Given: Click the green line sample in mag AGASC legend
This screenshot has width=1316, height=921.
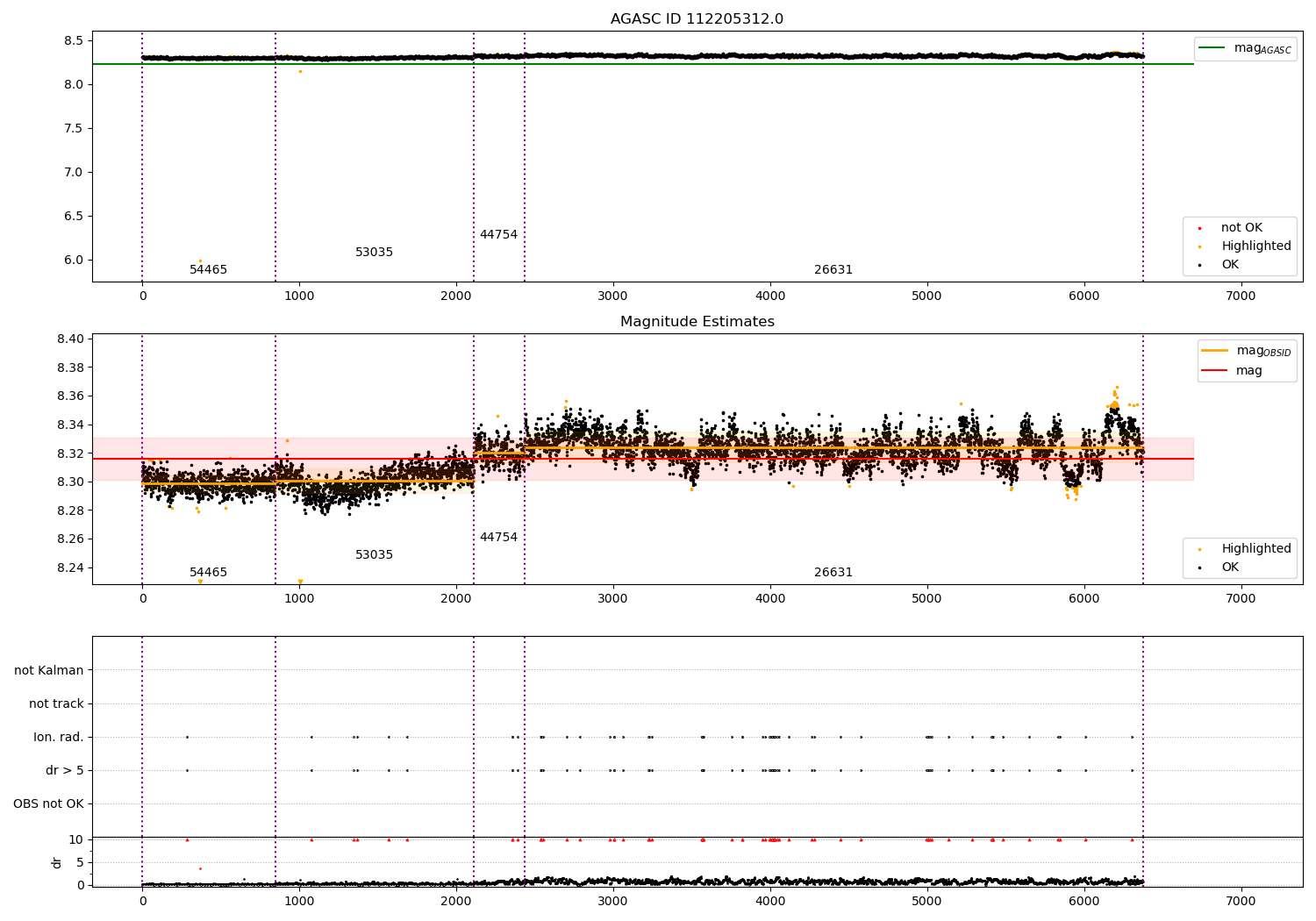Looking at the screenshot, I should (1212, 48).
